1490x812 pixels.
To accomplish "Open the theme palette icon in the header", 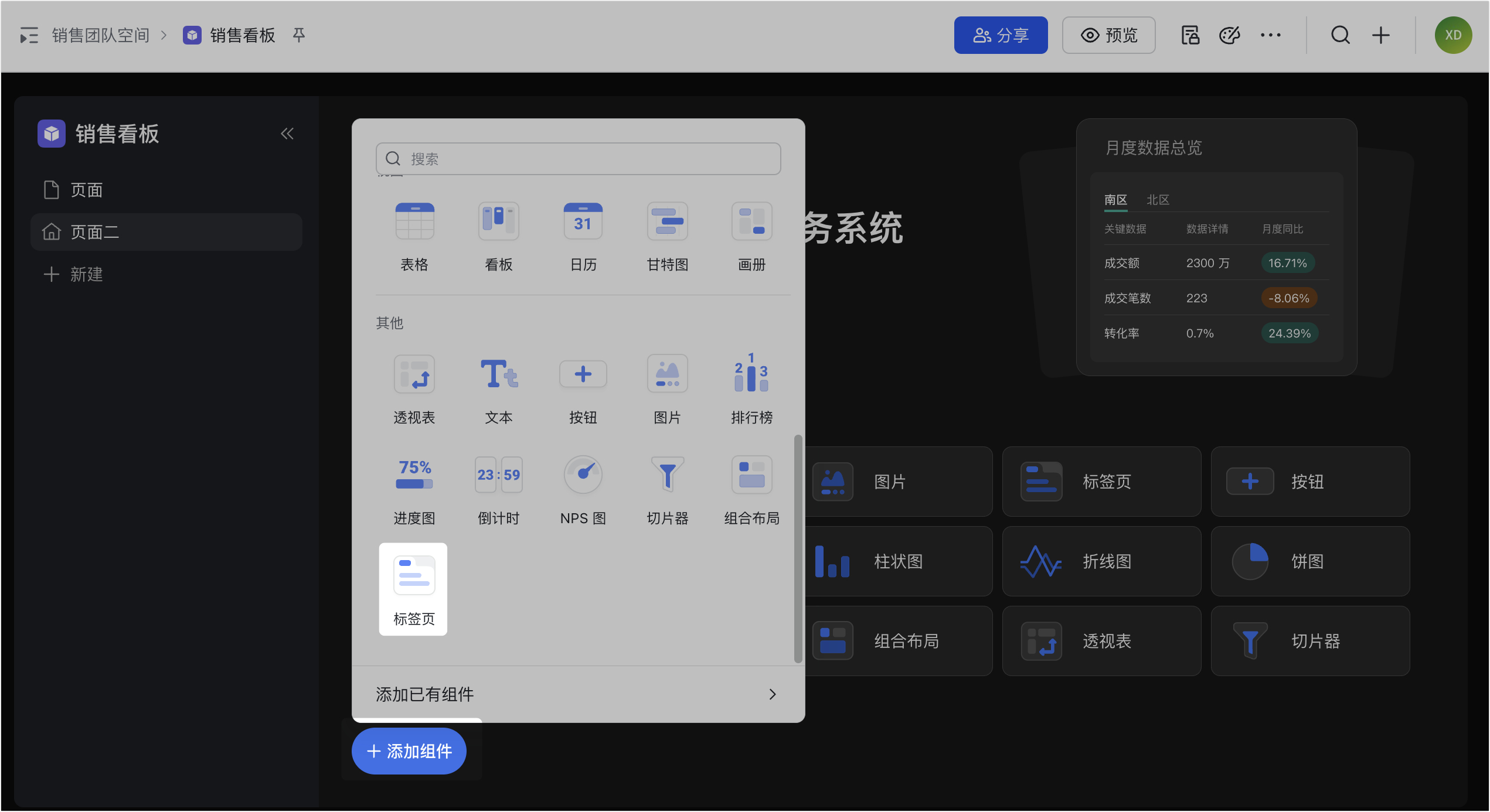I will tap(1230, 36).
